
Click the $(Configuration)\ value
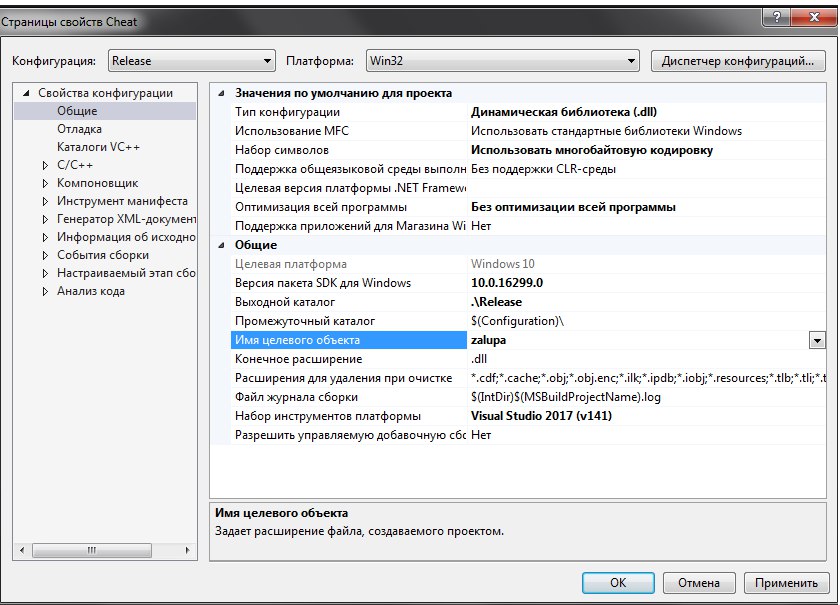click(517, 321)
